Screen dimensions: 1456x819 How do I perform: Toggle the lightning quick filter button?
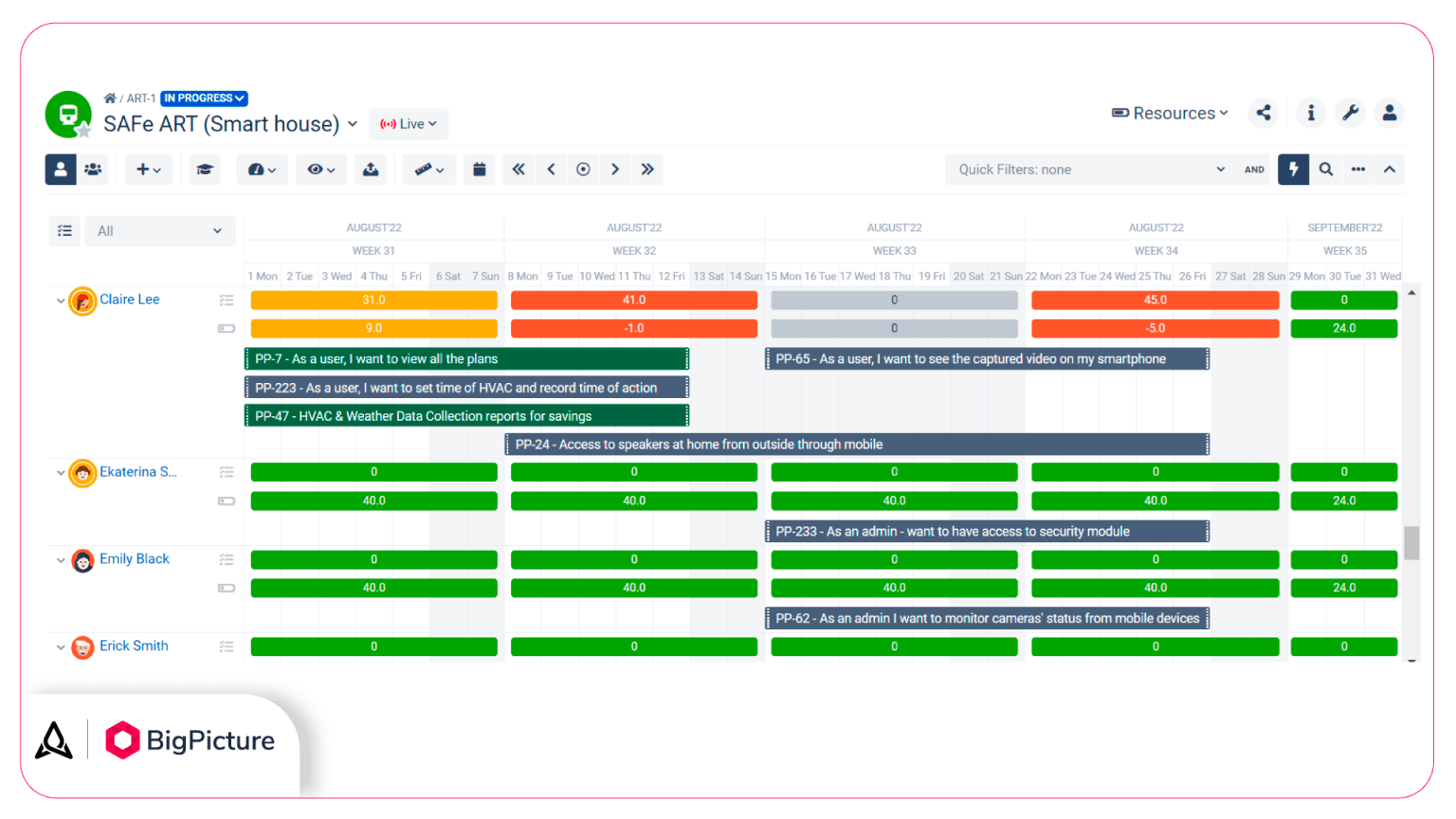point(1293,170)
